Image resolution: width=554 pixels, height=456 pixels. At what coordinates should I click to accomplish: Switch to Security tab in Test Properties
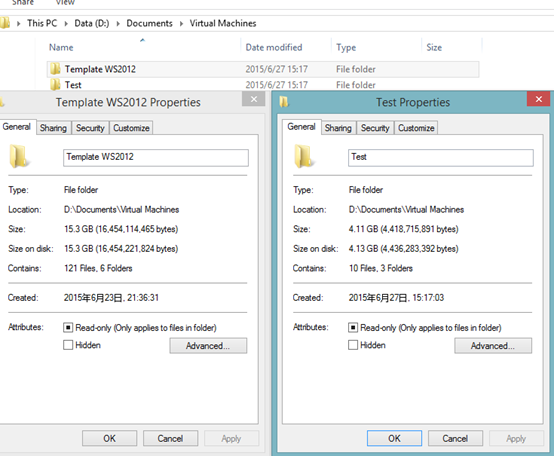375,128
